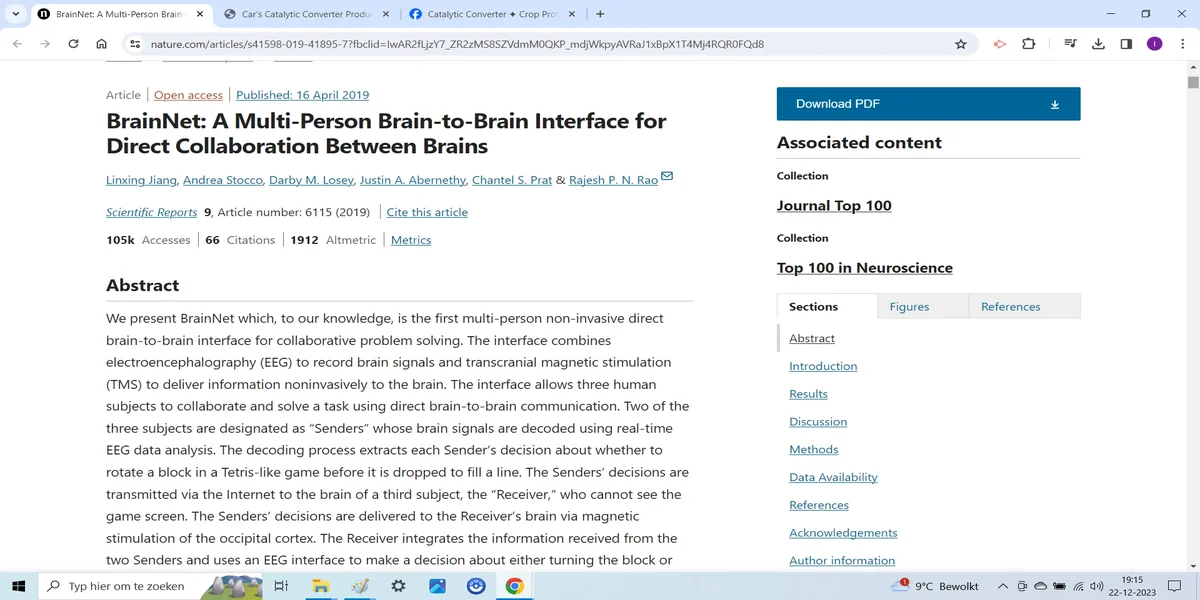Open the Scientific Reports journal link
Screen dimensions: 1200x600
point(152,212)
